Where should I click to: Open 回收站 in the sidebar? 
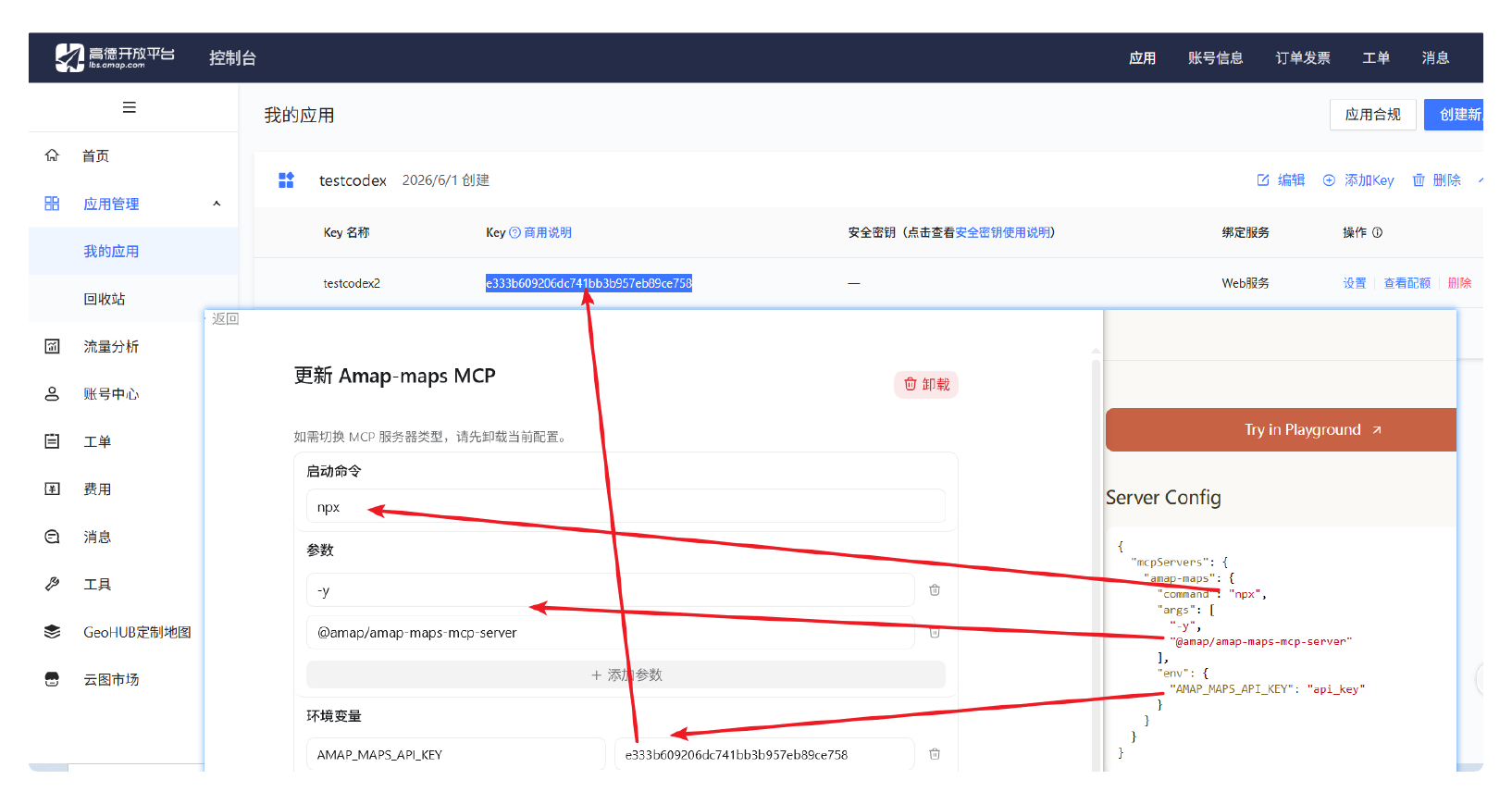click(x=105, y=299)
